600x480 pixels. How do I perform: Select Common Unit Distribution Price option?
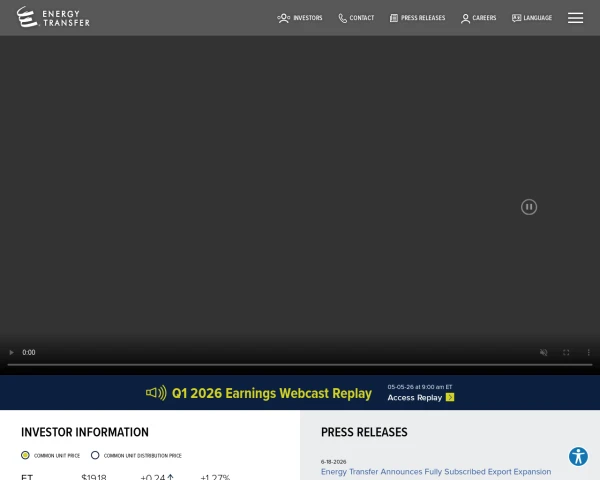click(136, 456)
